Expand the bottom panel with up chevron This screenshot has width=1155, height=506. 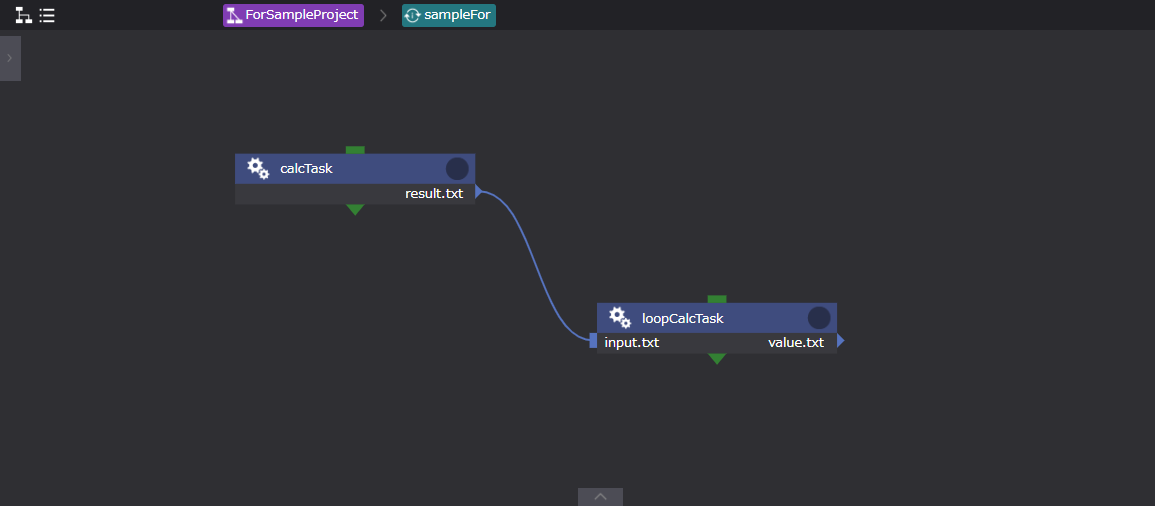(600, 497)
